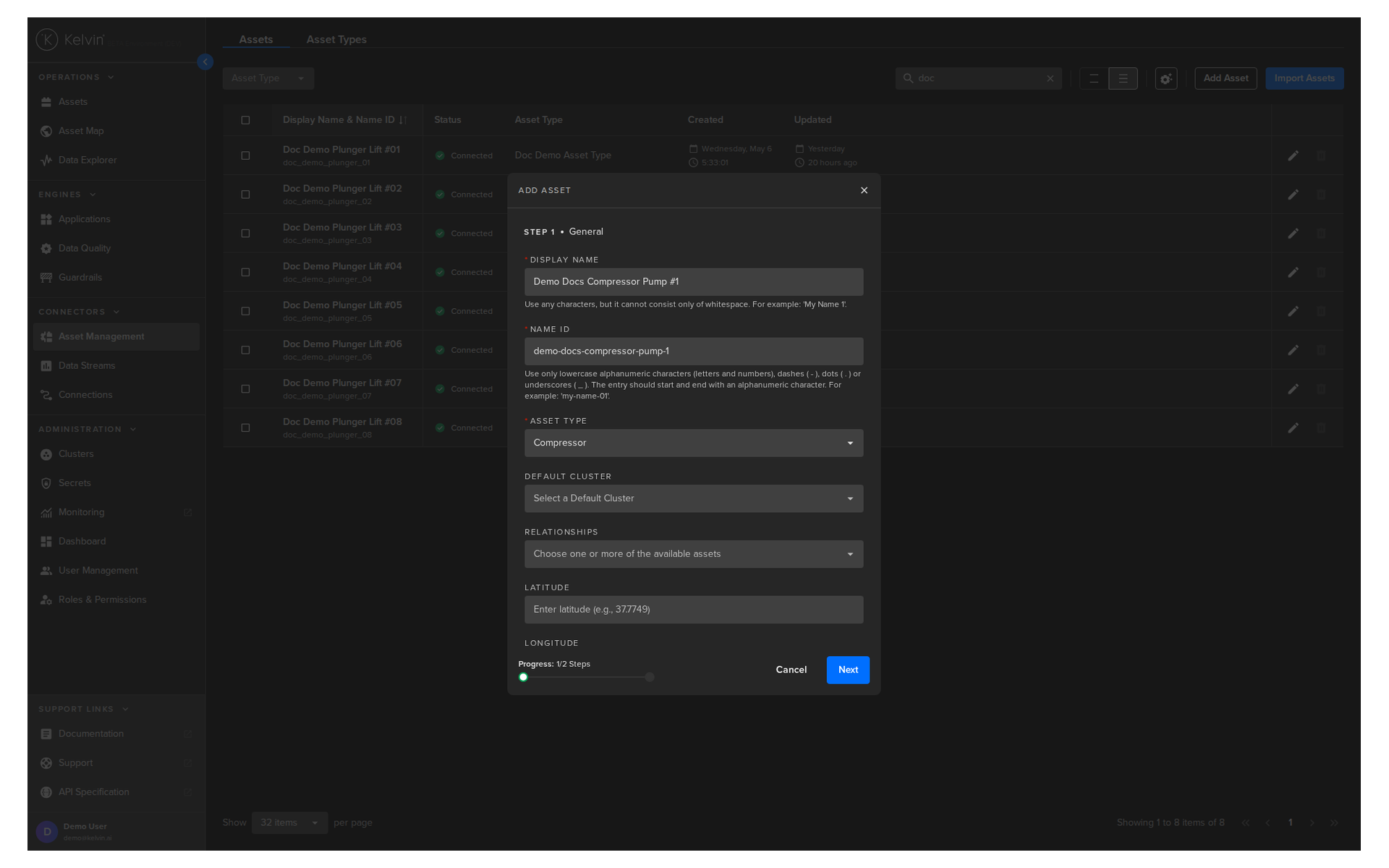Click into the Latitude input field

(x=694, y=610)
